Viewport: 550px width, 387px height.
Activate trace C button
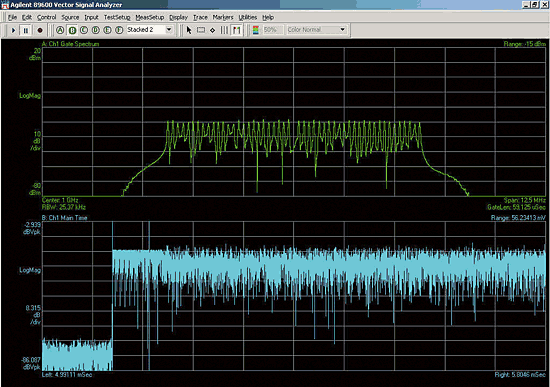pos(84,30)
